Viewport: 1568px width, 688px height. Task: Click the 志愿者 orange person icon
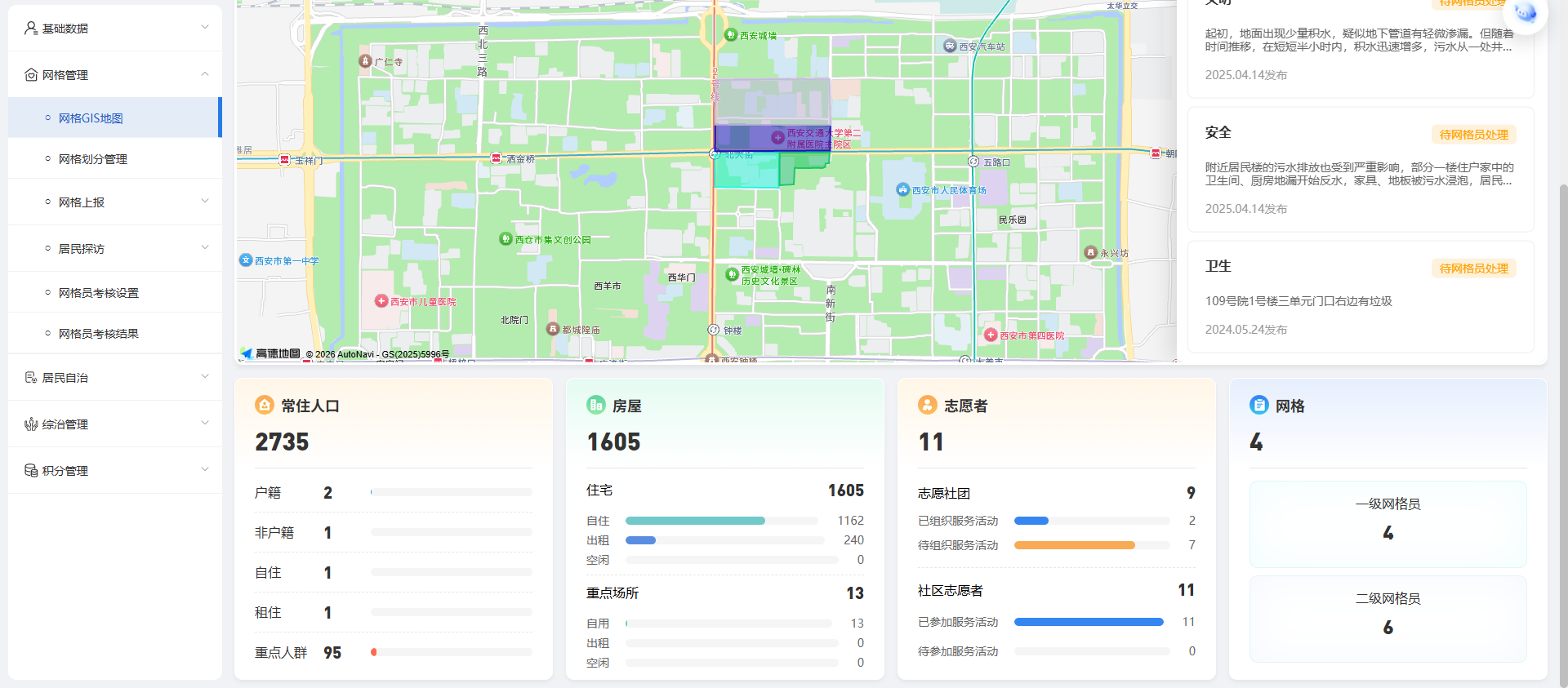pos(928,405)
